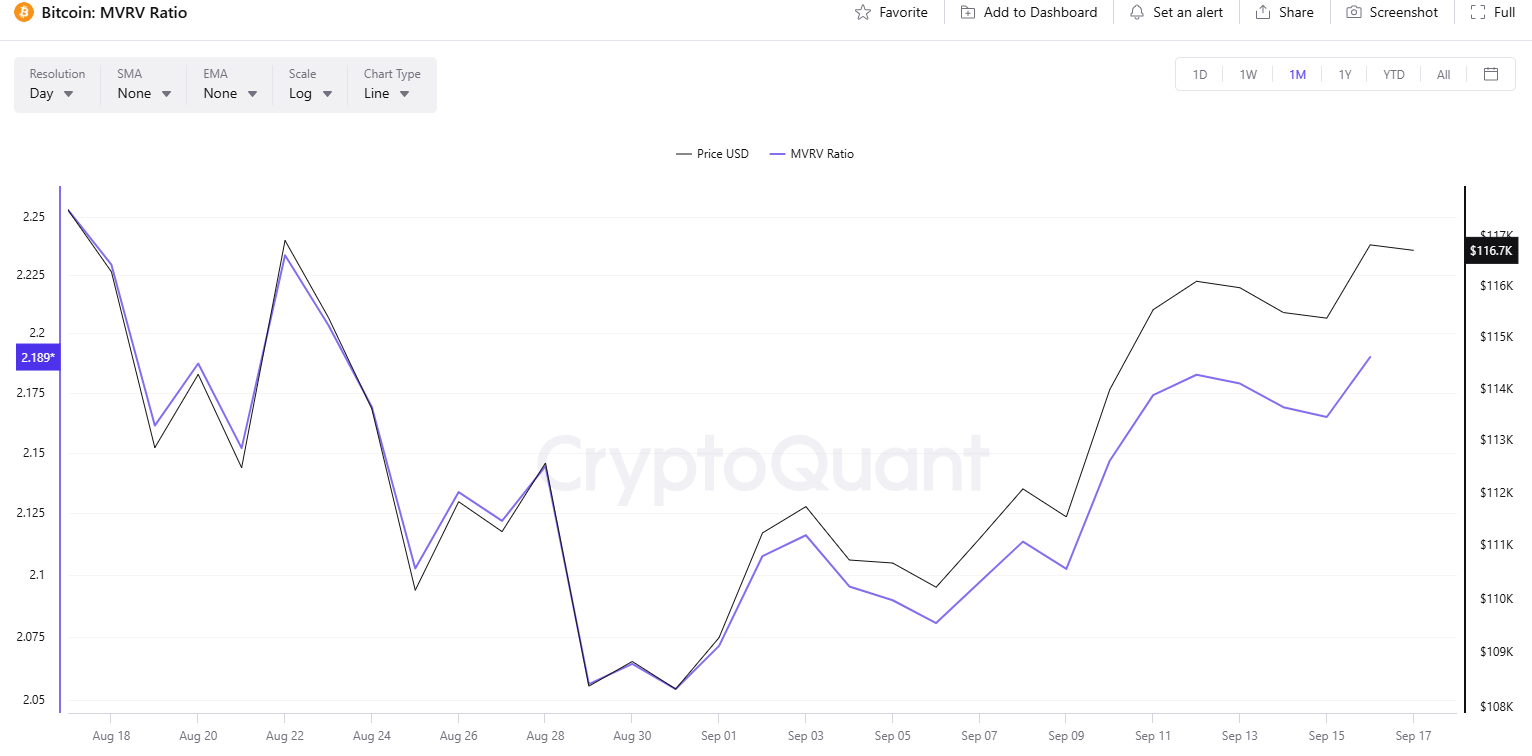Open the calendar date picker icon

[x=1491, y=74]
